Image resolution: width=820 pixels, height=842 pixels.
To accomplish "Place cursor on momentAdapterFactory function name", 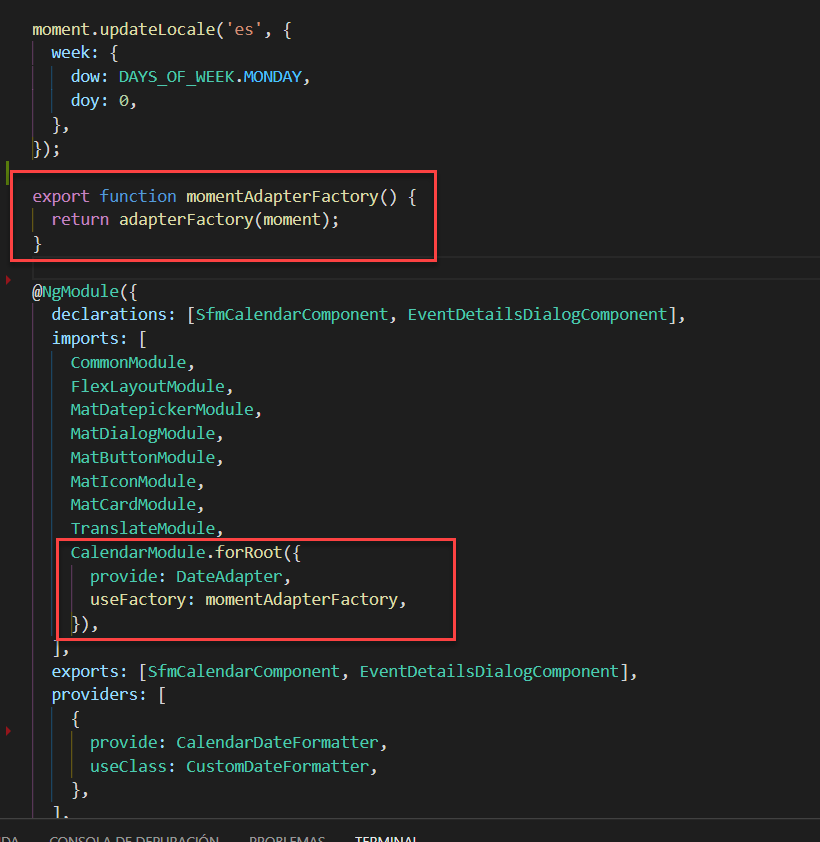I will coord(283,196).
